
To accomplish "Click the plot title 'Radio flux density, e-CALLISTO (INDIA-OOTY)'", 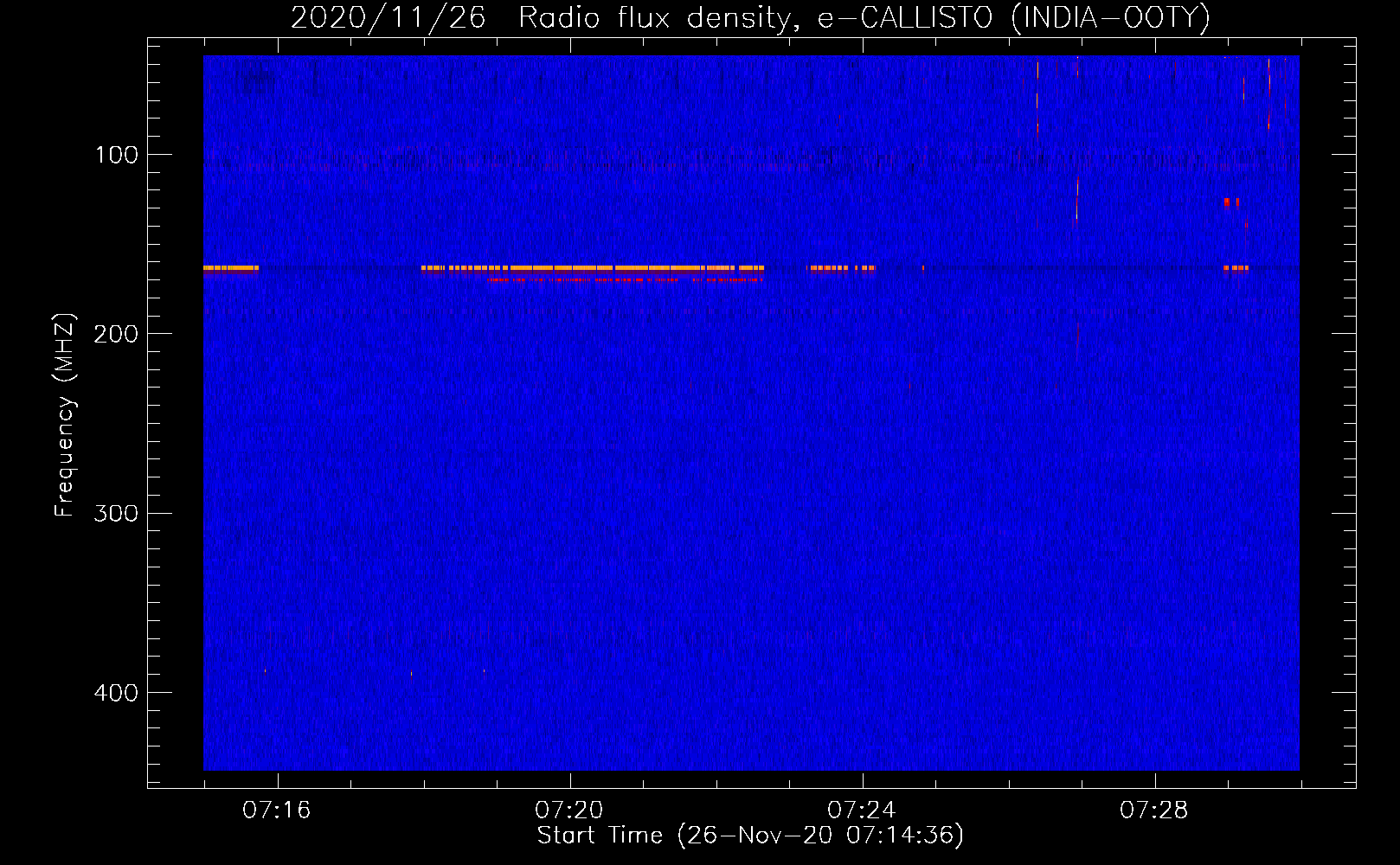I will coord(864,18).
